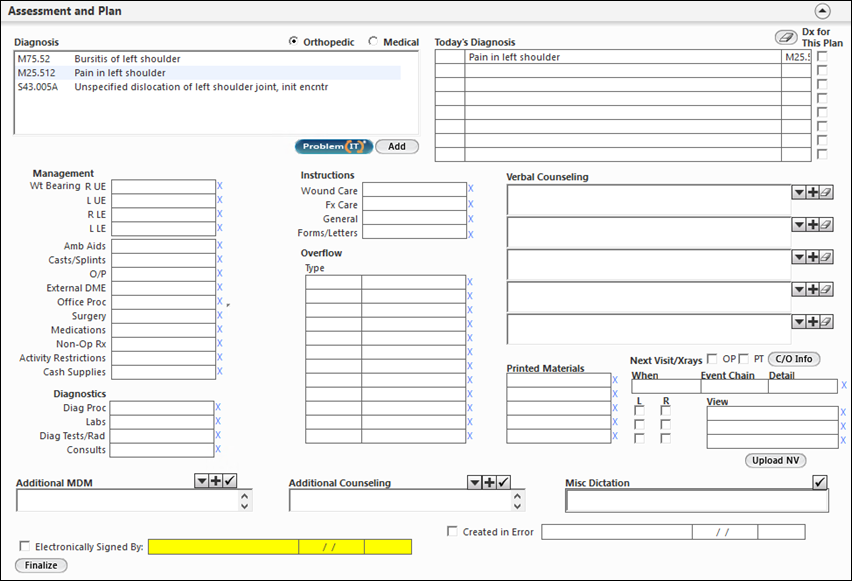Check the first R checkbox
Image resolution: width=852 pixels, height=581 pixels.
click(666, 411)
